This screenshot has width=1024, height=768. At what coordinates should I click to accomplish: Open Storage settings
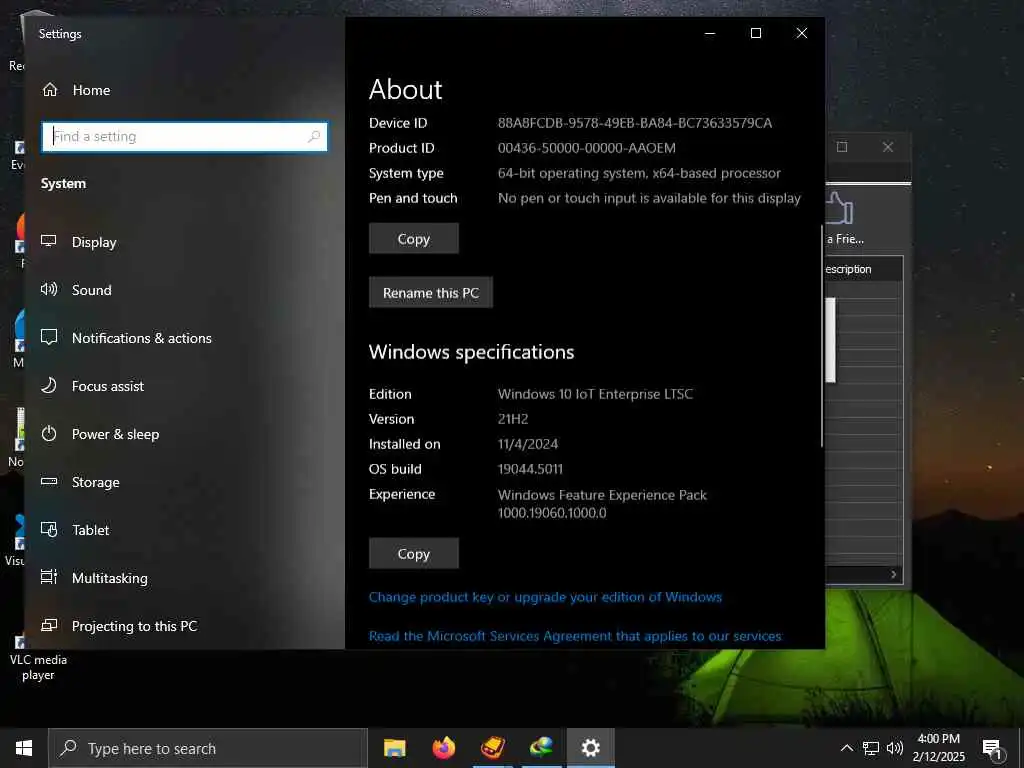coord(95,482)
